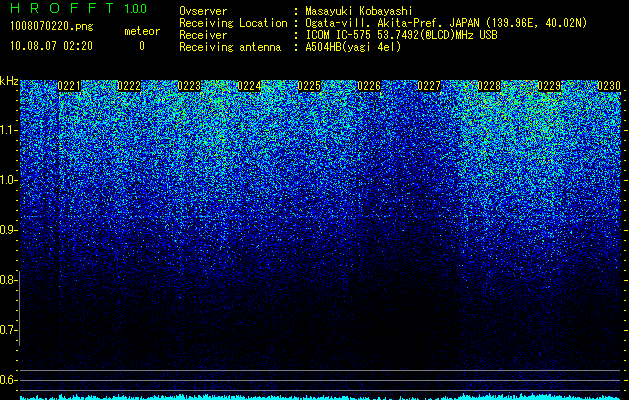Screen dimensions: 629x400
Task: Click the 0225 time marker
Action: (x=309, y=86)
